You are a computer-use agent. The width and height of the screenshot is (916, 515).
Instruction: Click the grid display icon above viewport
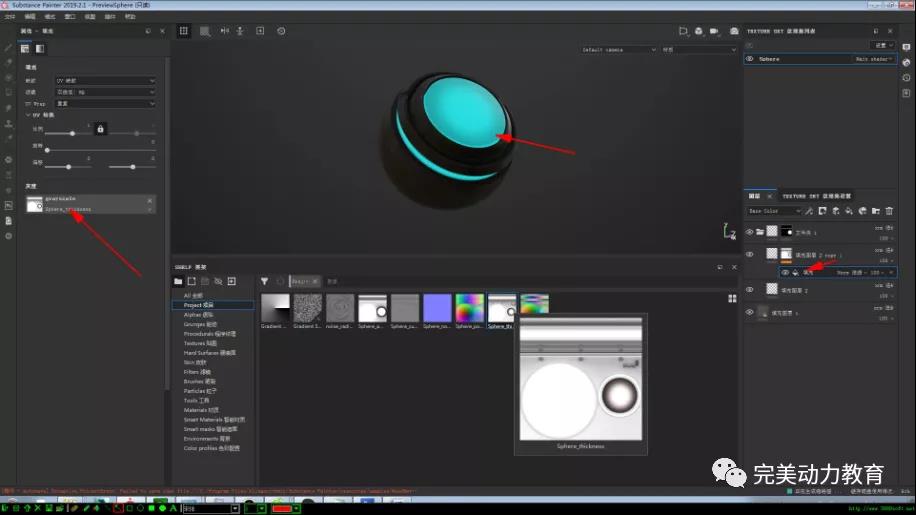[184, 31]
